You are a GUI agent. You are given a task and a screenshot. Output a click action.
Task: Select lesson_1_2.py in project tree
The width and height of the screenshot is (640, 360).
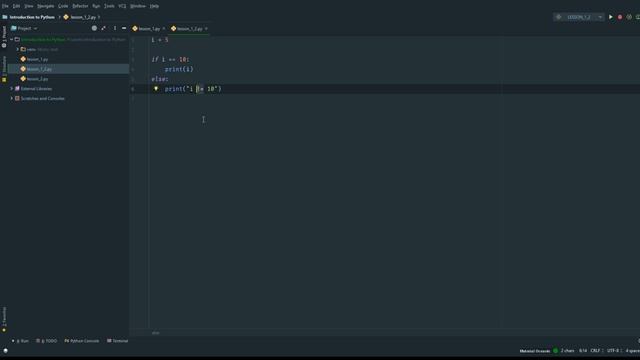39,69
